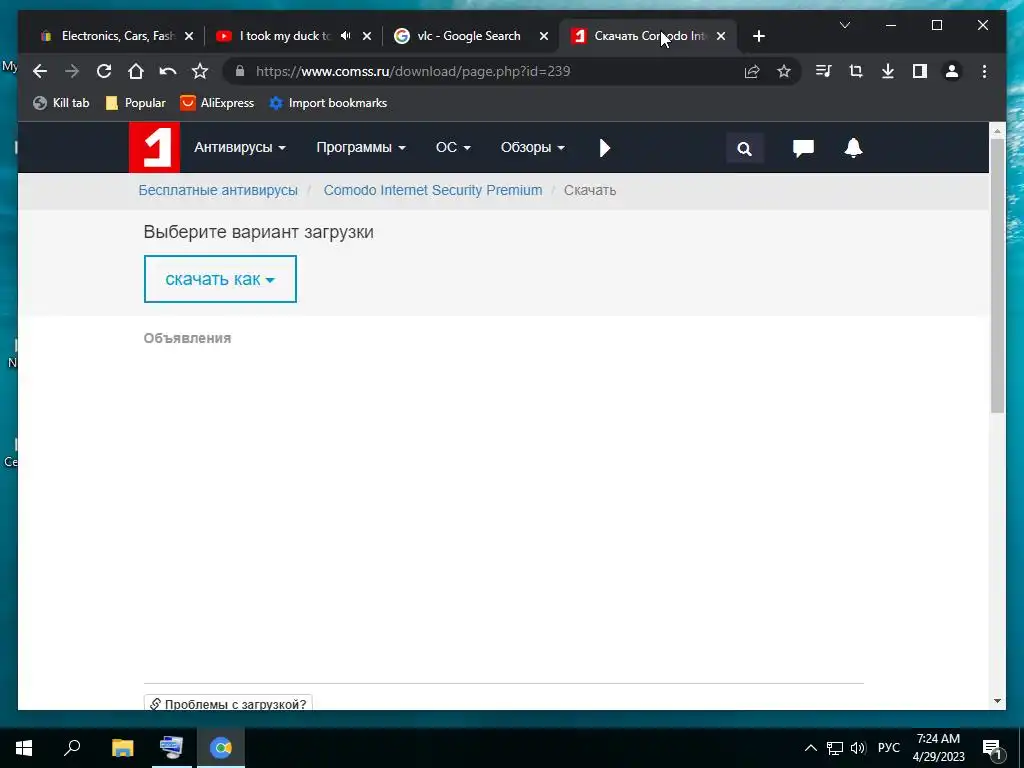Open the AliExpress bookmark

(x=217, y=103)
